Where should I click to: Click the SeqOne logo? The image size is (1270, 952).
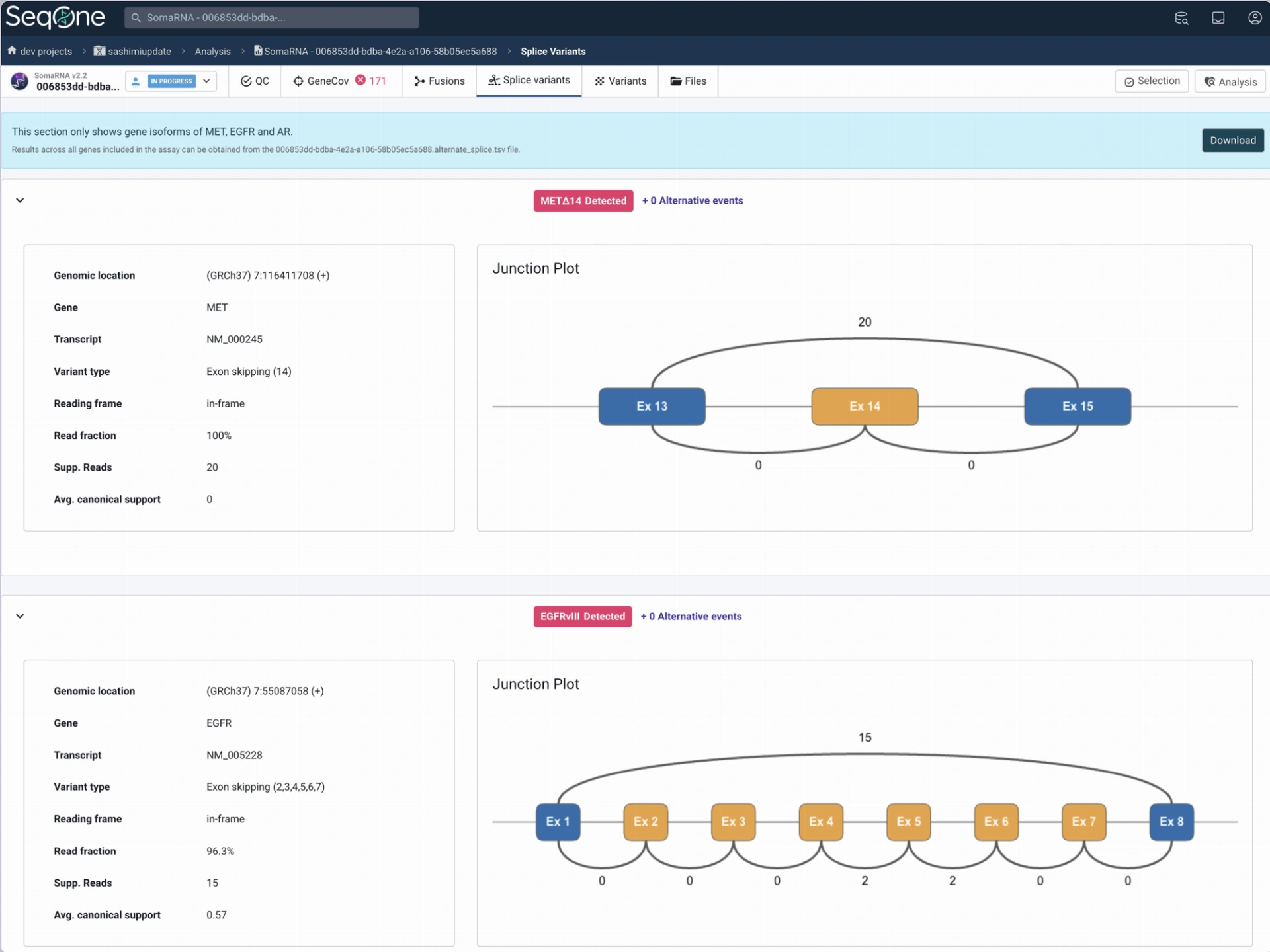pyautogui.click(x=55, y=18)
